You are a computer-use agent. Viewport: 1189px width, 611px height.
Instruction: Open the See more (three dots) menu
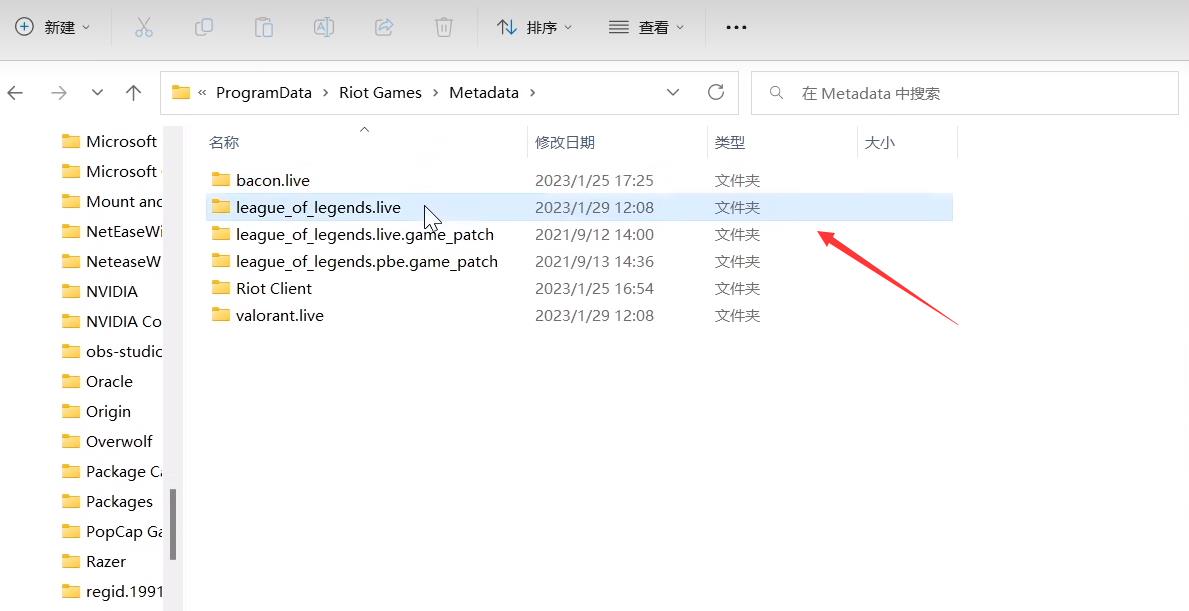pos(736,27)
